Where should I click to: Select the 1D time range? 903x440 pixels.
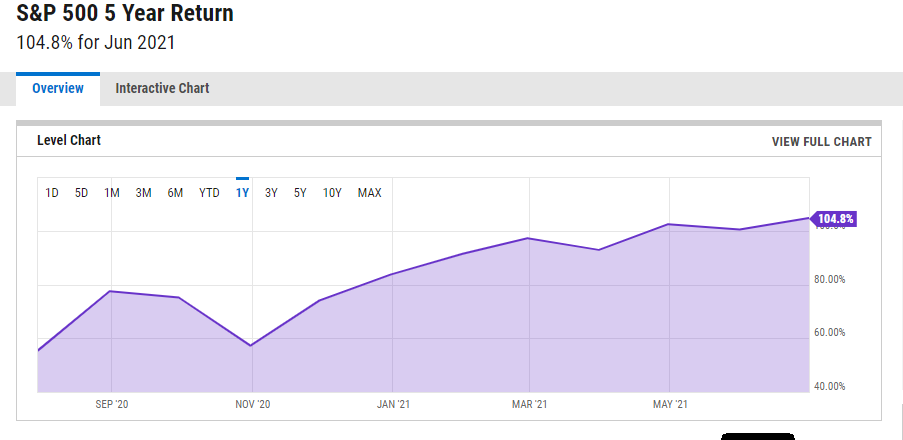[x=52, y=193]
